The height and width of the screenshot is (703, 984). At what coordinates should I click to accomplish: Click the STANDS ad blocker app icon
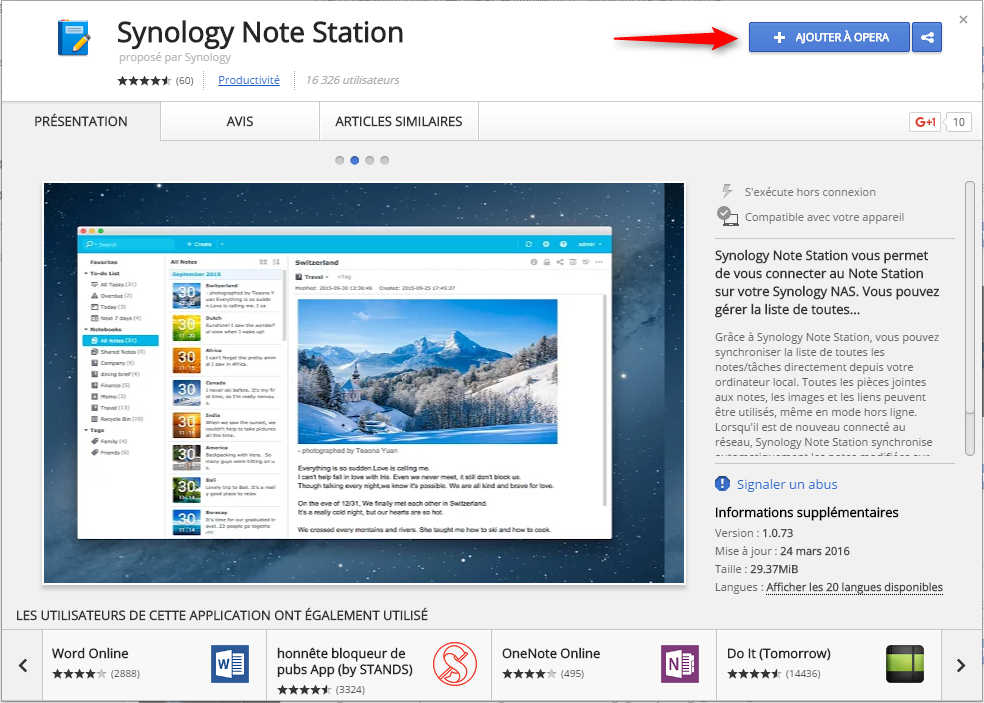pyautogui.click(x=457, y=664)
